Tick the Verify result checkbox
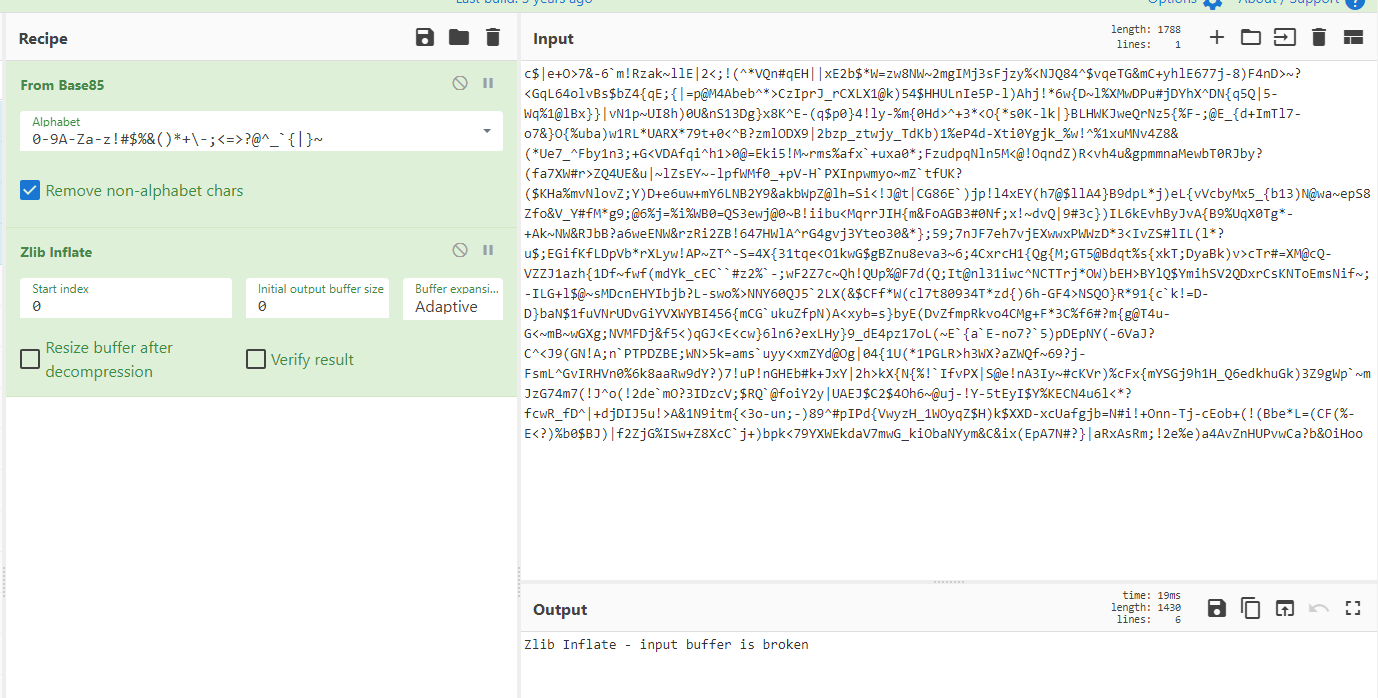 pos(256,359)
